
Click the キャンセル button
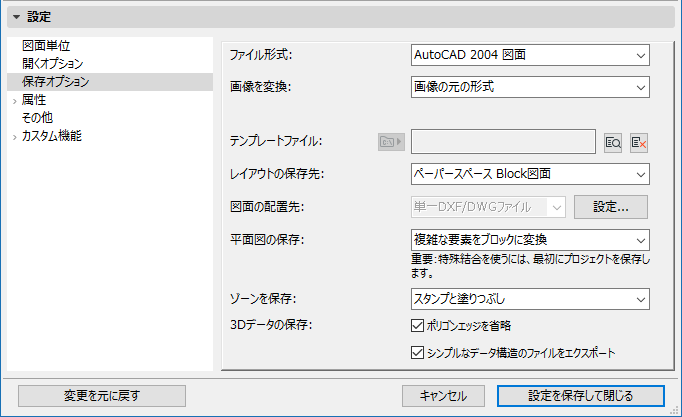click(x=443, y=396)
